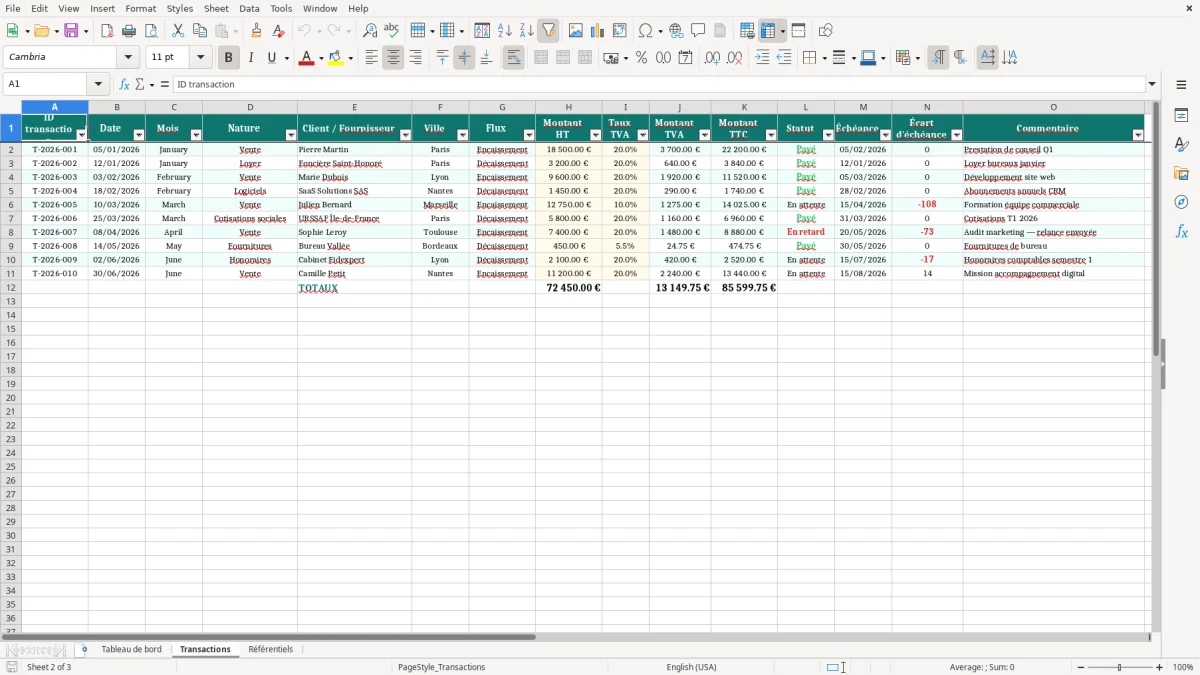Open Ville column filter dropdown

click(x=462, y=135)
